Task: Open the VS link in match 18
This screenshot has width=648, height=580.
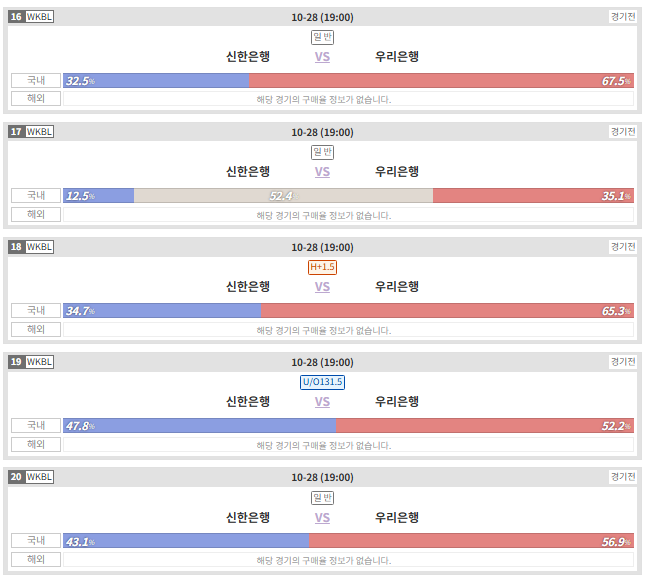Action: [322, 286]
